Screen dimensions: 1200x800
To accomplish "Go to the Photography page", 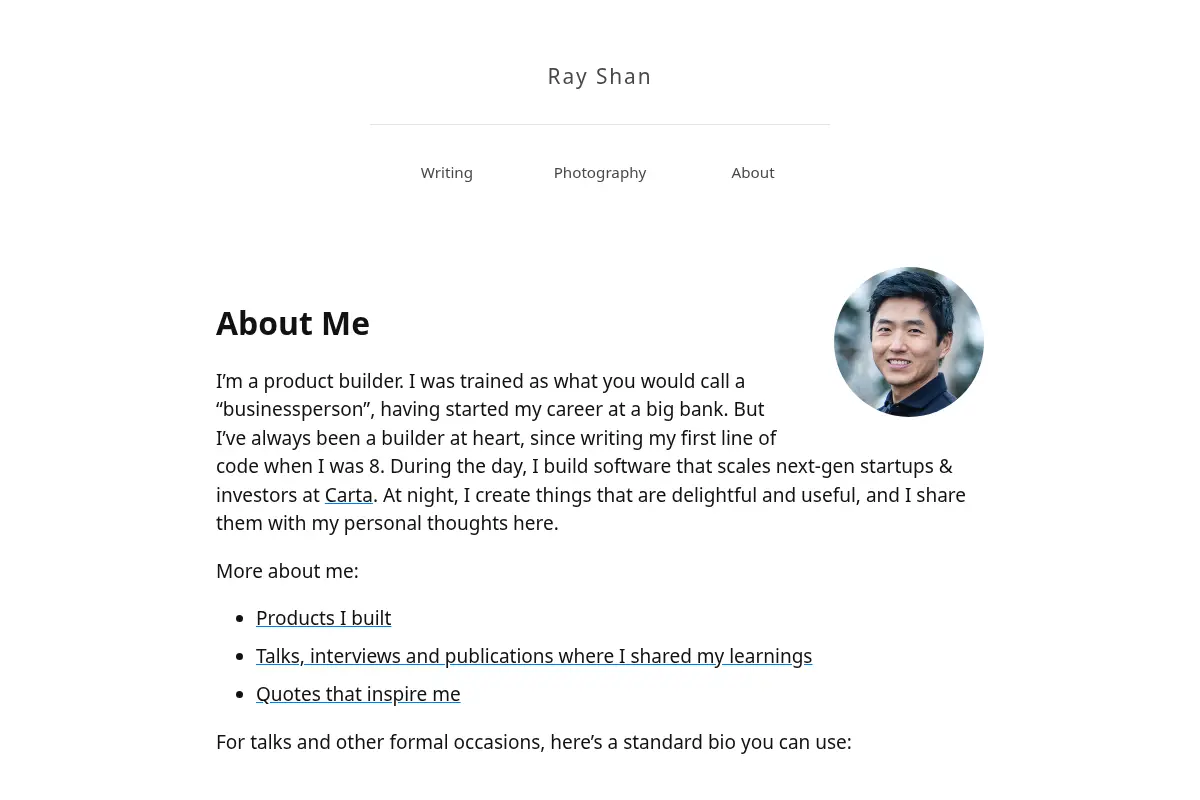I will [x=600, y=173].
